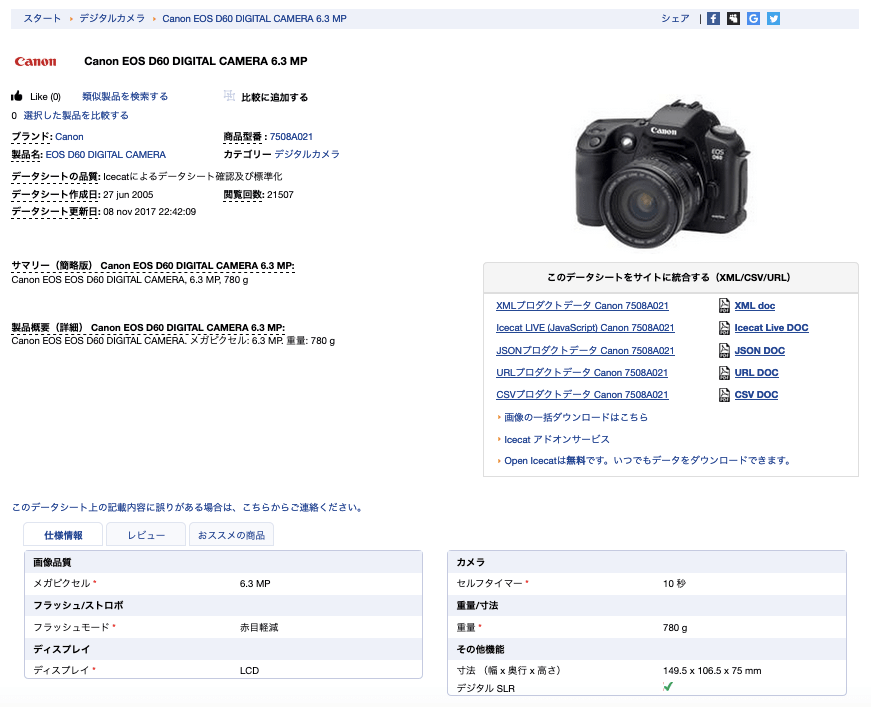Screen dimensions: 871x707
Task: Open XMLプロダクトデータ Canon 7508A021 link
Action: click(582, 306)
